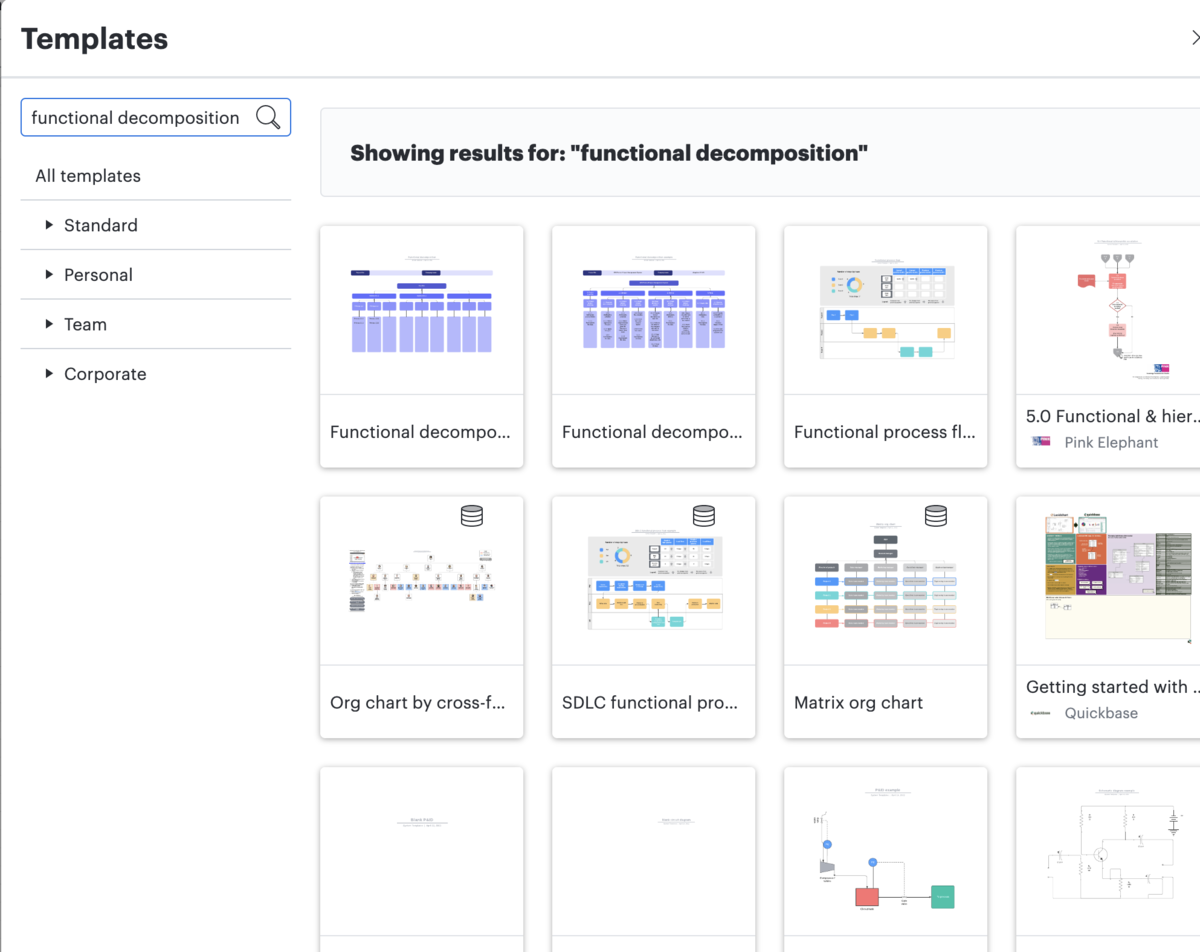1200x952 pixels.
Task: Open the first Functional decomposition template
Action: coord(421,310)
